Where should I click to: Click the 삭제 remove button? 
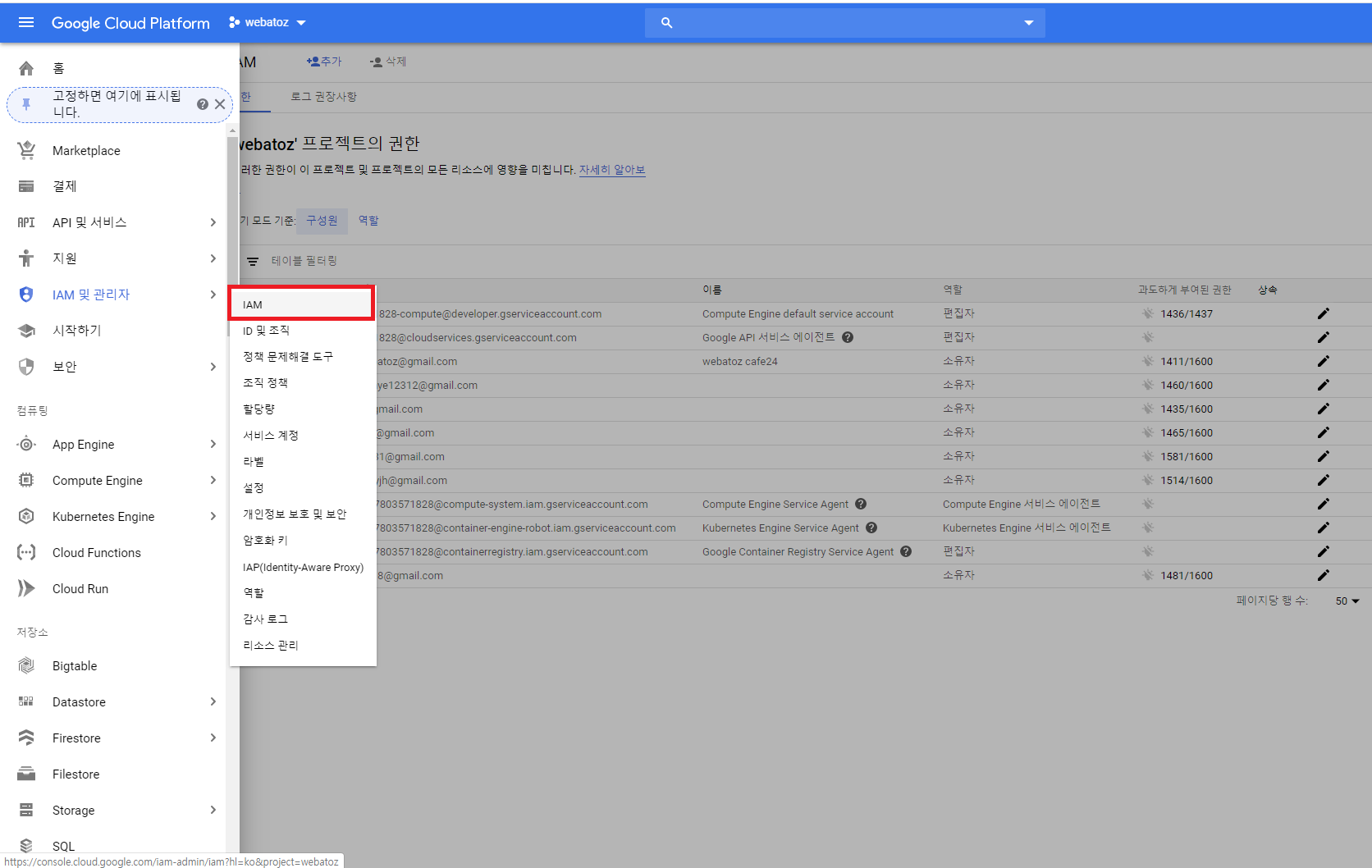[388, 62]
